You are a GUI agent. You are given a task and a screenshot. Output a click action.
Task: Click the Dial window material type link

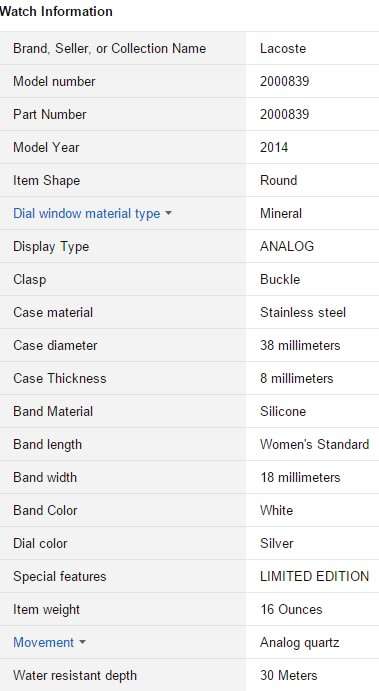[86, 213]
